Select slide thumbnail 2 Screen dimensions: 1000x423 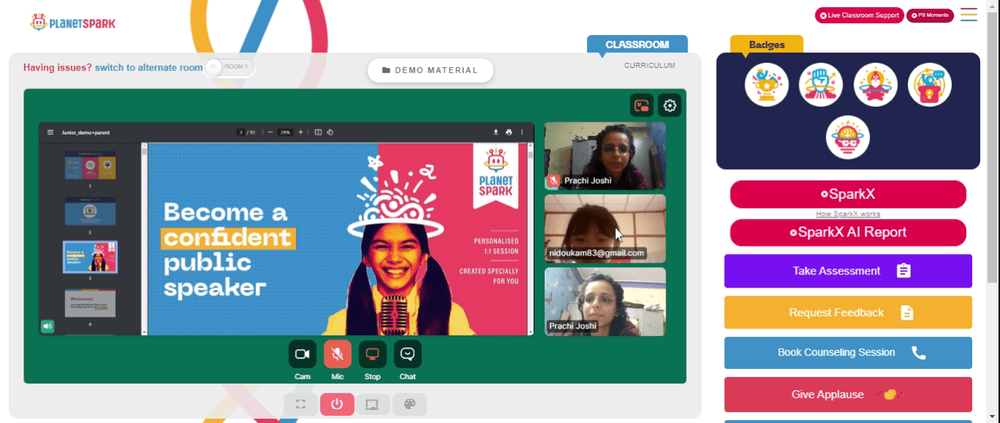pyautogui.click(x=90, y=211)
